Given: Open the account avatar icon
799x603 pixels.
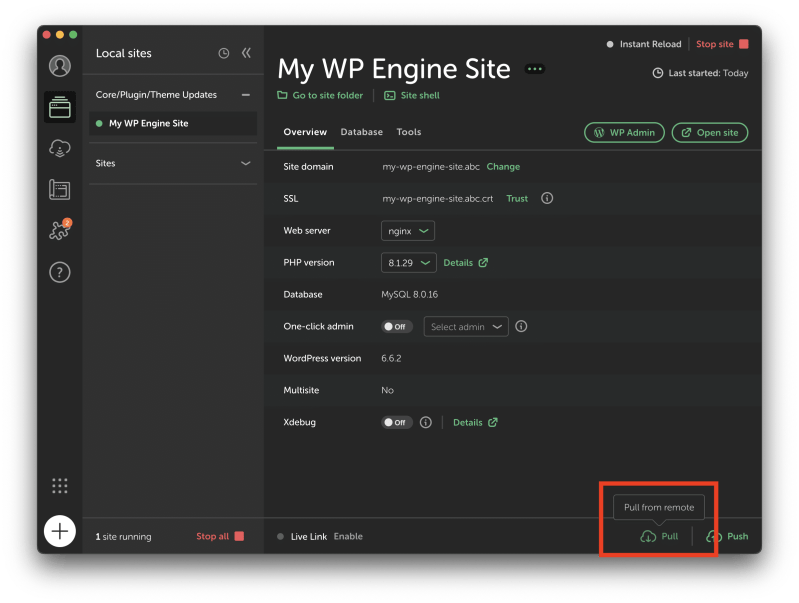Looking at the screenshot, I should [x=60, y=66].
